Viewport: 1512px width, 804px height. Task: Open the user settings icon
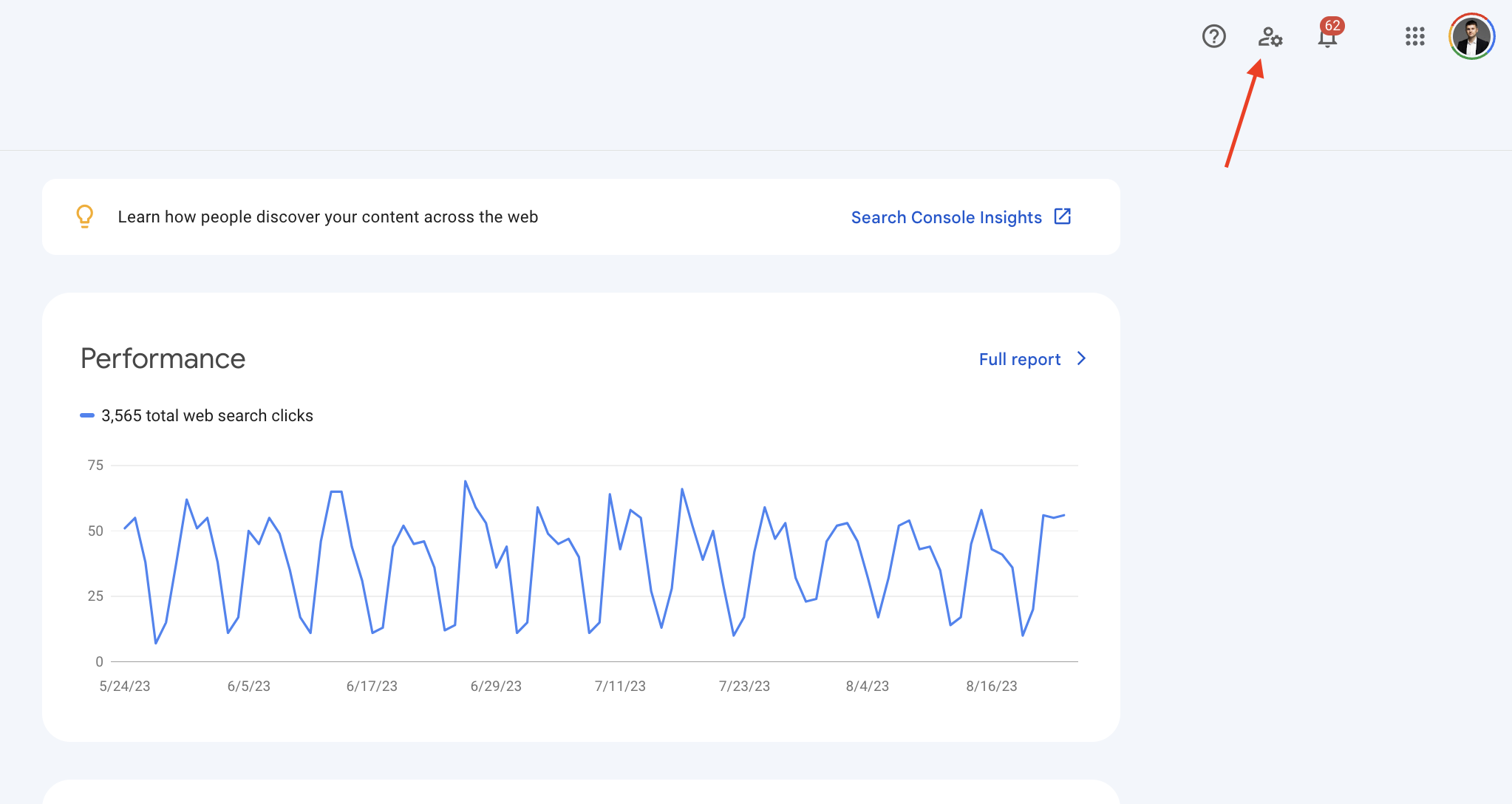(1270, 36)
